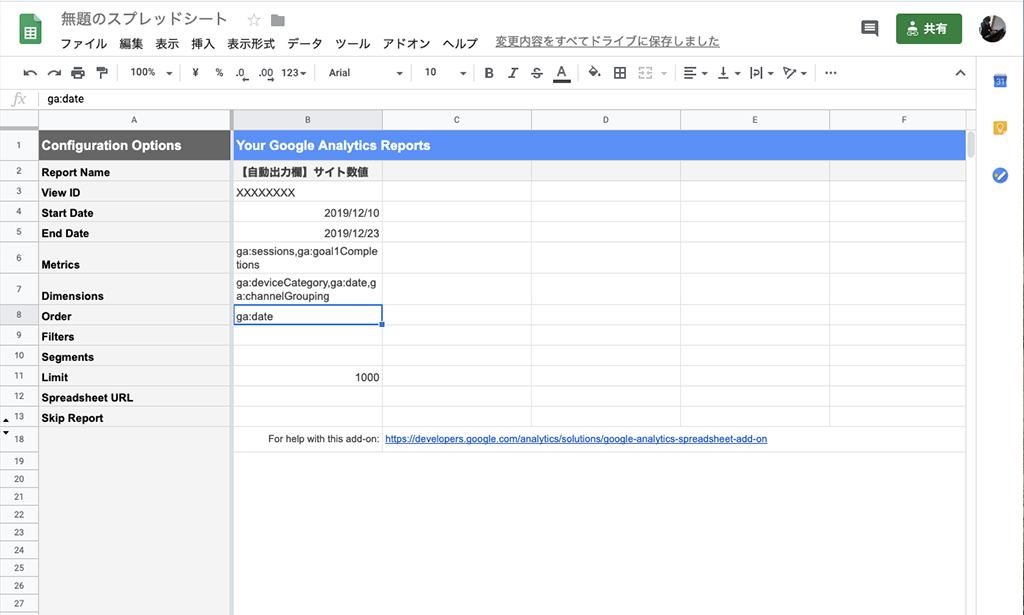Open the account profile avatar
This screenshot has width=1024, height=615.
point(993,29)
